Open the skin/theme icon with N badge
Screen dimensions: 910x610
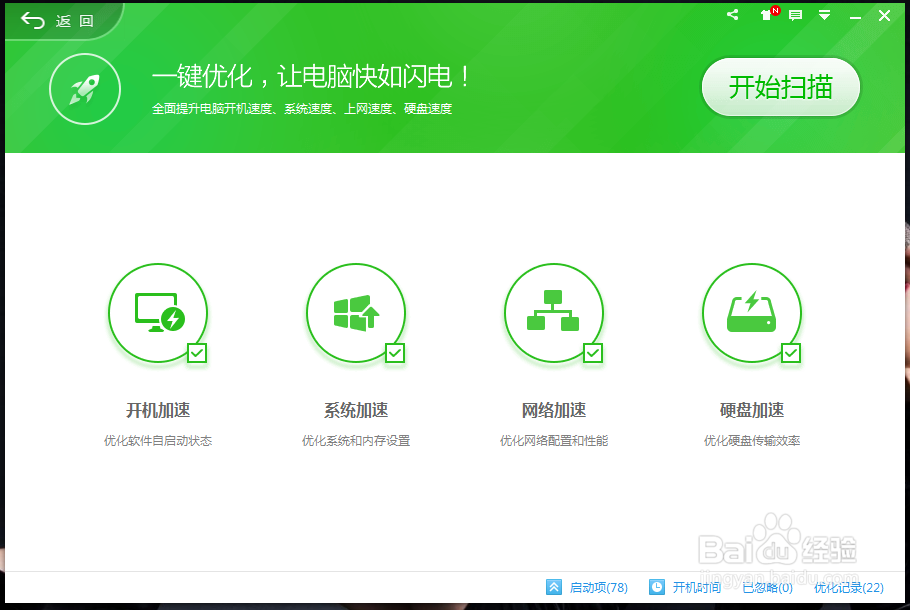(x=764, y=16)
